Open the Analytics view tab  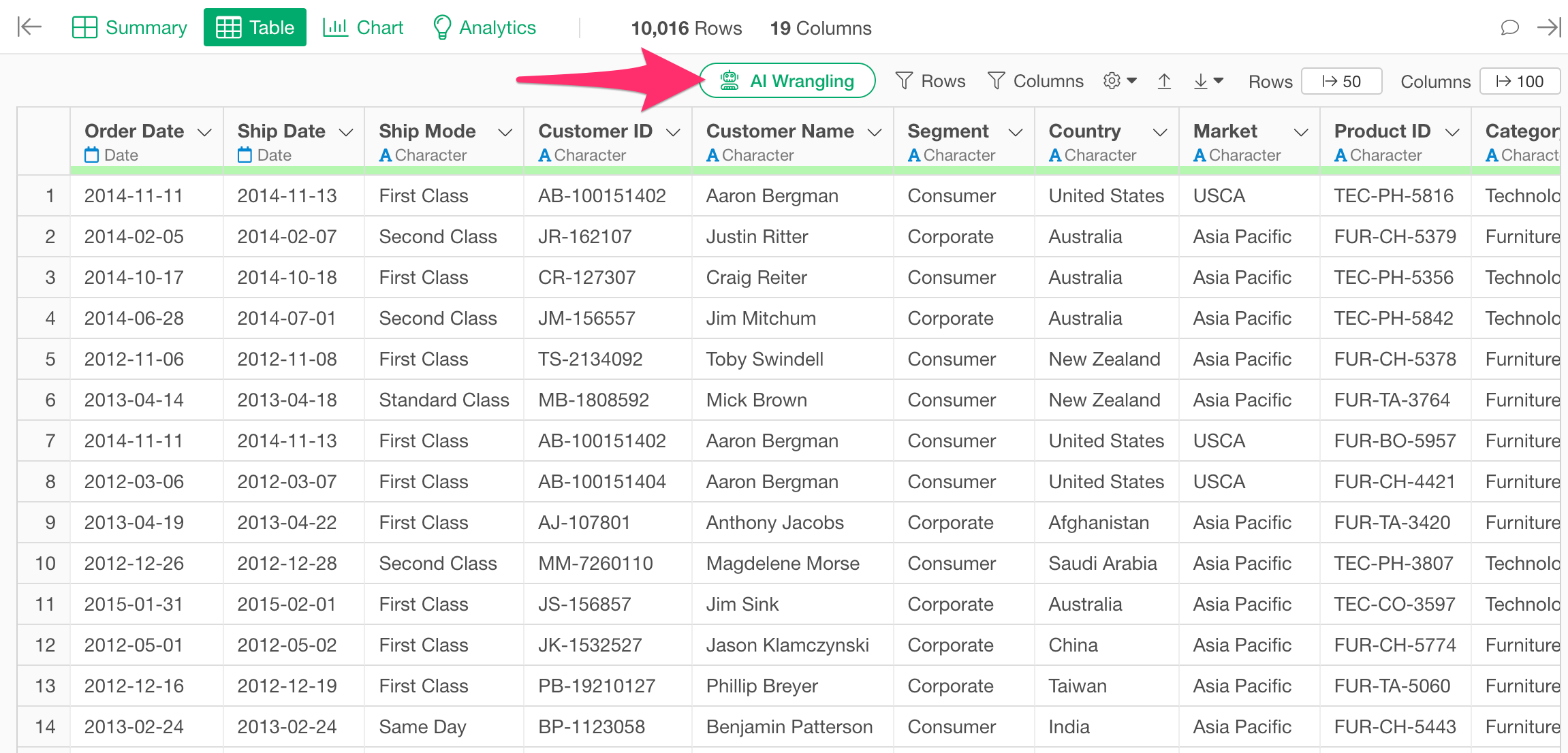click(x=484, y=27)
